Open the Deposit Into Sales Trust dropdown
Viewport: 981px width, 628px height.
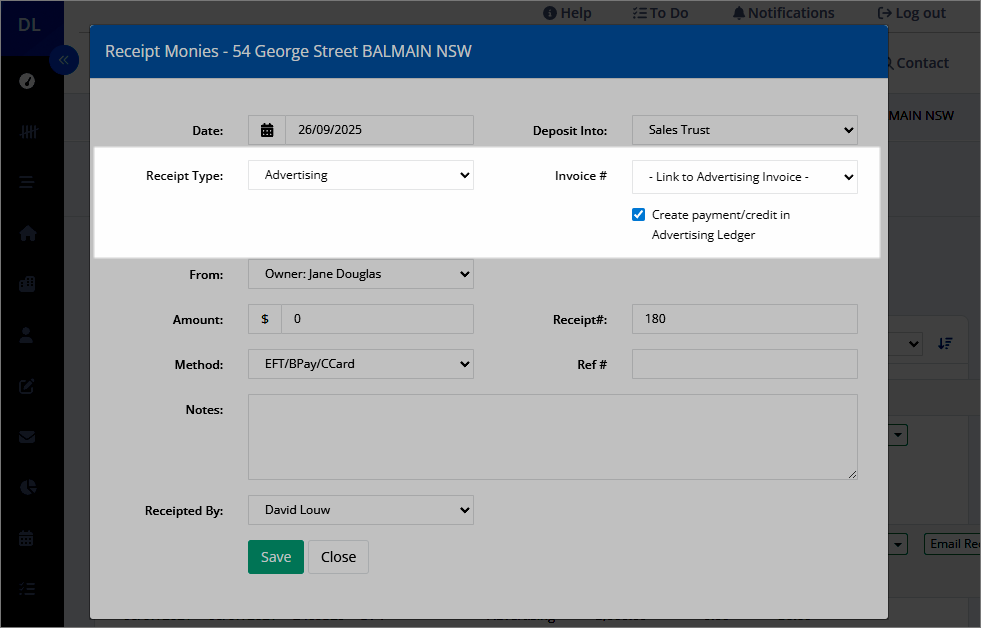[745, 130]
